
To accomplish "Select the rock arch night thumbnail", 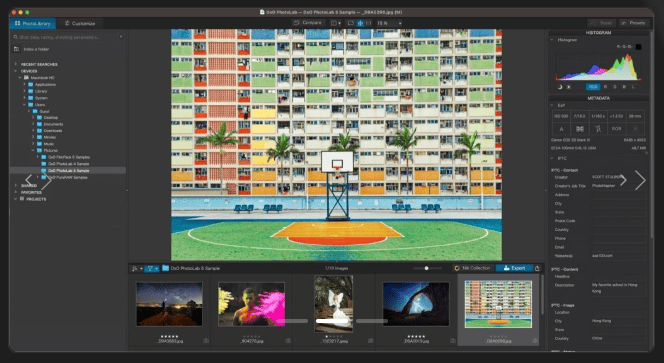I will pyautogui.click(x=416, y=304).
